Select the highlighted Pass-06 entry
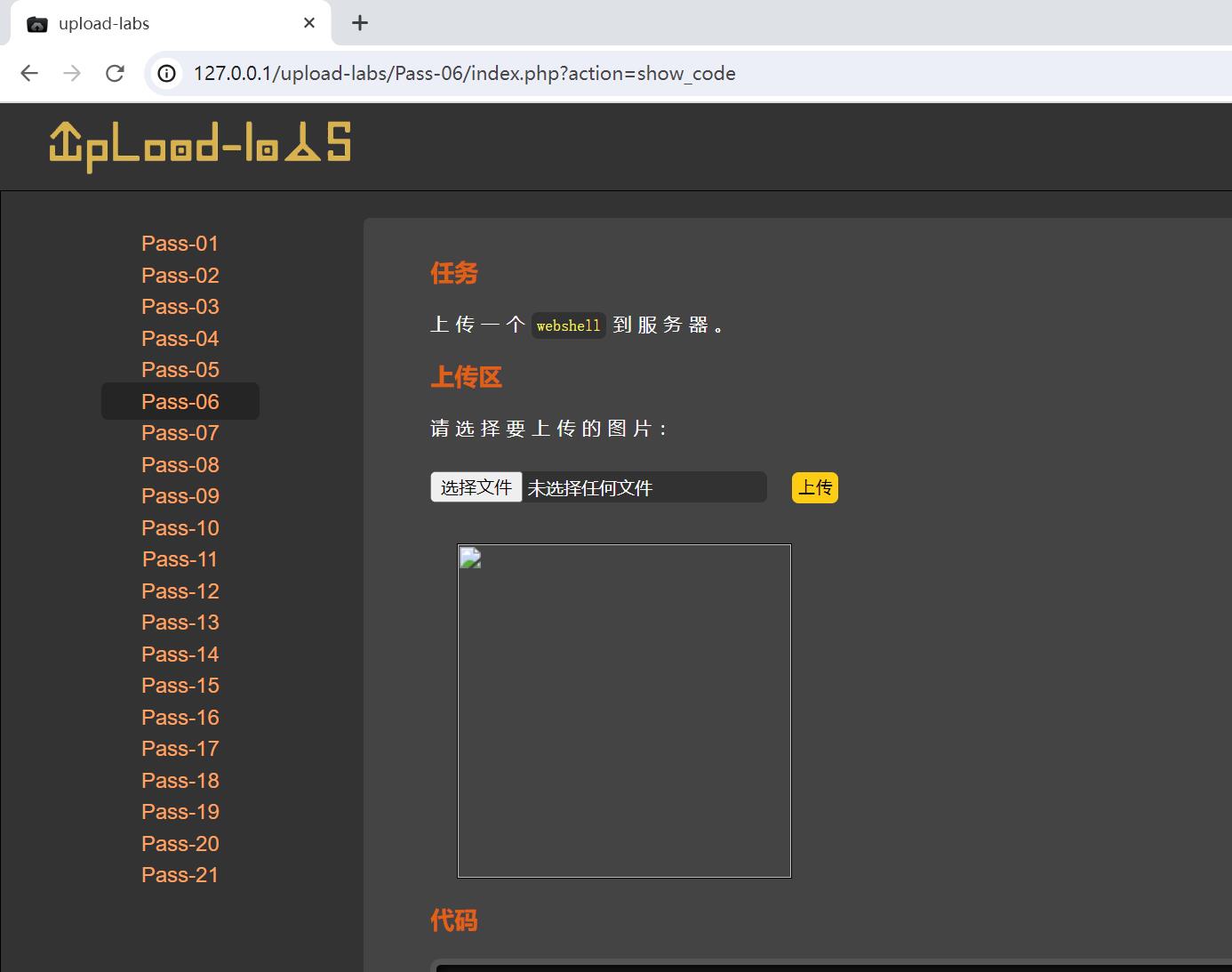This screenshot has width=1232, height=972. pos(180,402)
